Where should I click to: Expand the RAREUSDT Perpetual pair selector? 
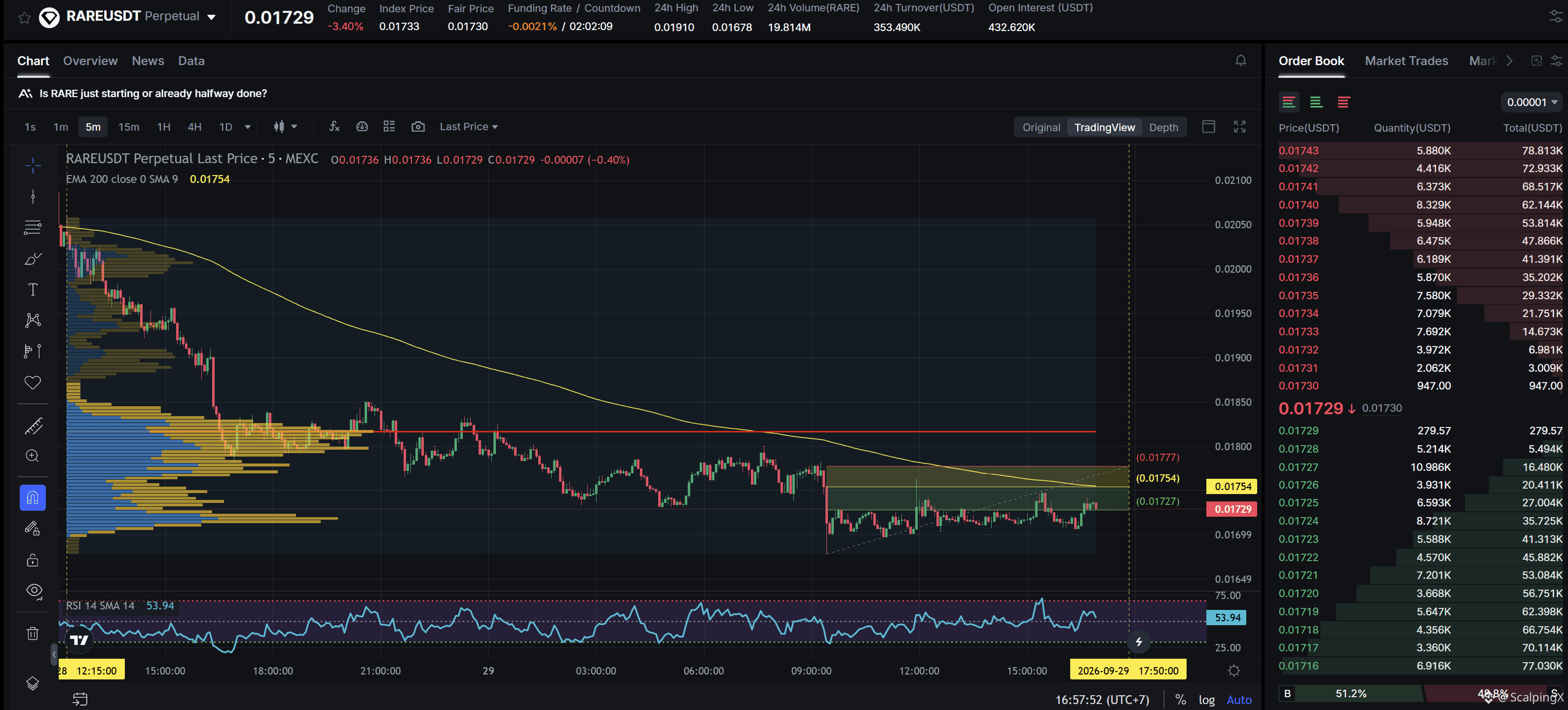coord(211,17)
